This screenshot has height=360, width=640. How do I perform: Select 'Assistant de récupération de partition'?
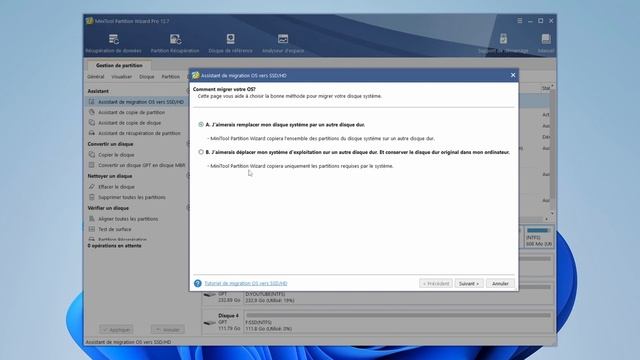(x=139, y=133)
